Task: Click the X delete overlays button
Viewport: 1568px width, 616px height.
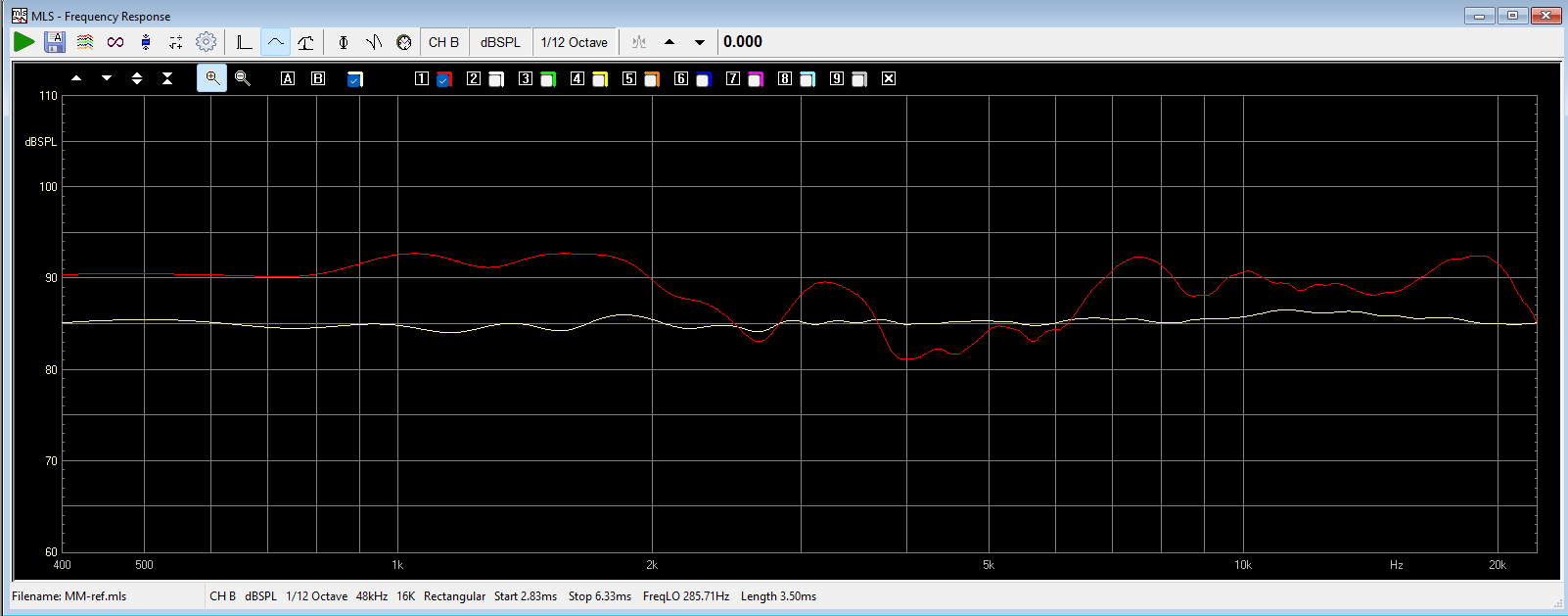Action: click(x=889, y=78)
